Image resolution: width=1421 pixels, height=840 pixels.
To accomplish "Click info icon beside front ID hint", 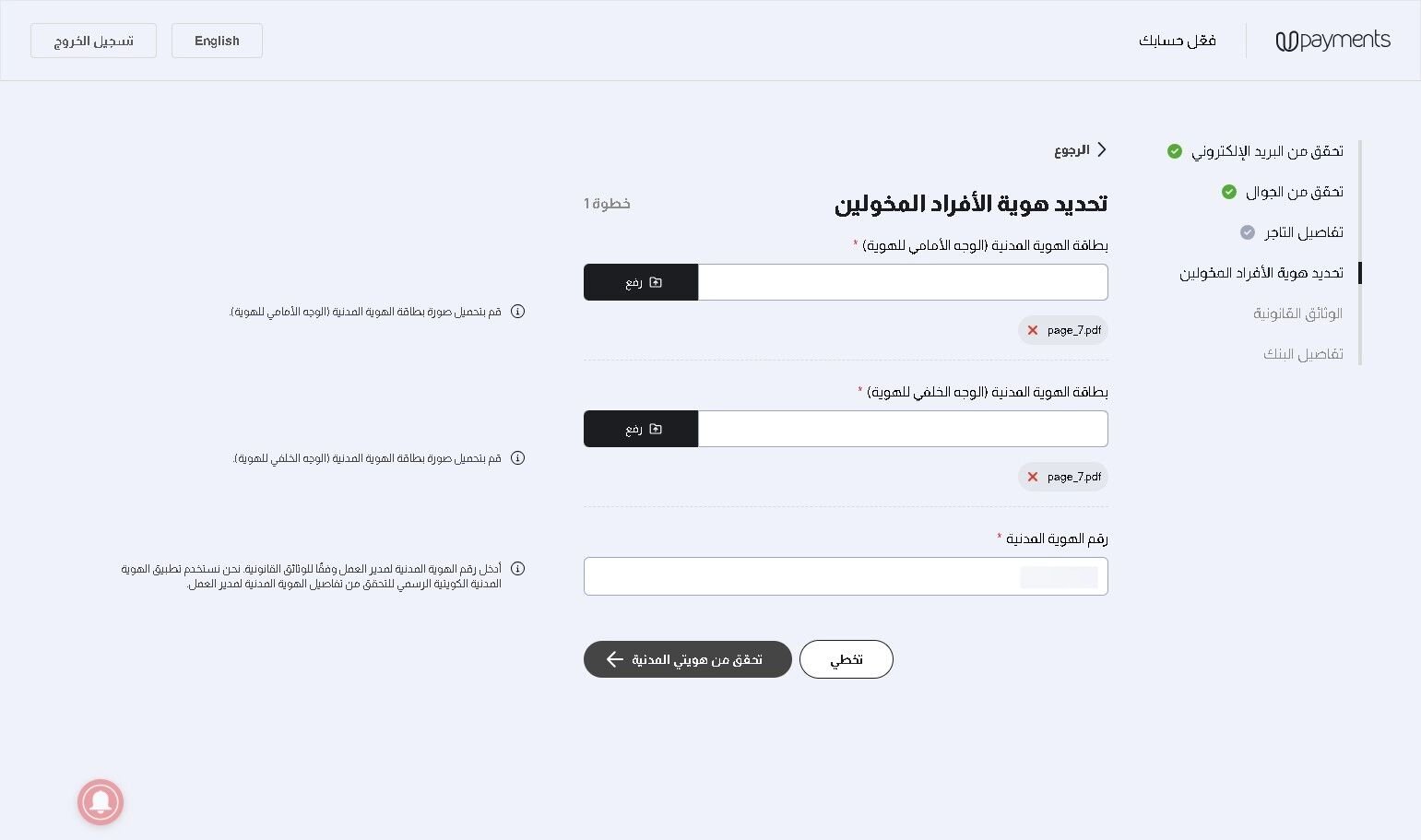I will 517,312.
